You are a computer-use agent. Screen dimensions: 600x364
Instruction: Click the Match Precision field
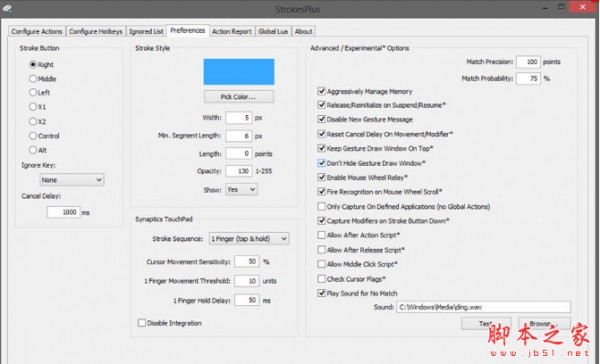click(528, 62)
